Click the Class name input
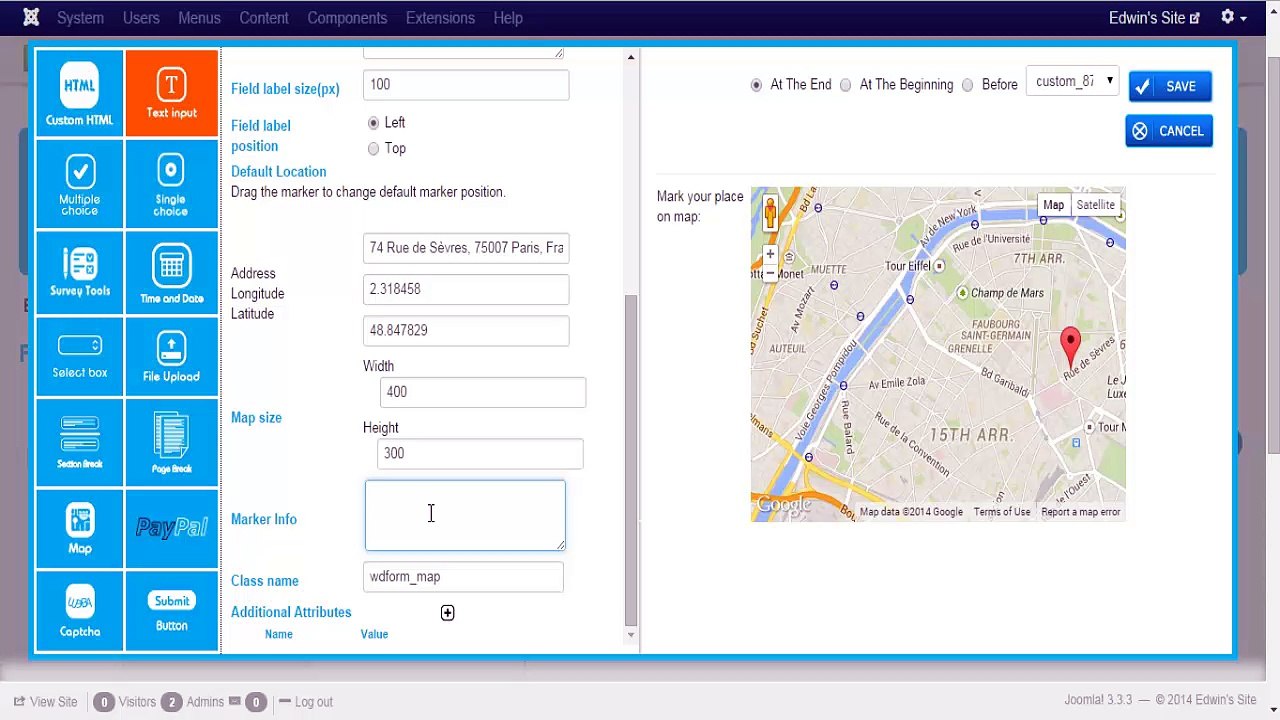 coord(463,577)
